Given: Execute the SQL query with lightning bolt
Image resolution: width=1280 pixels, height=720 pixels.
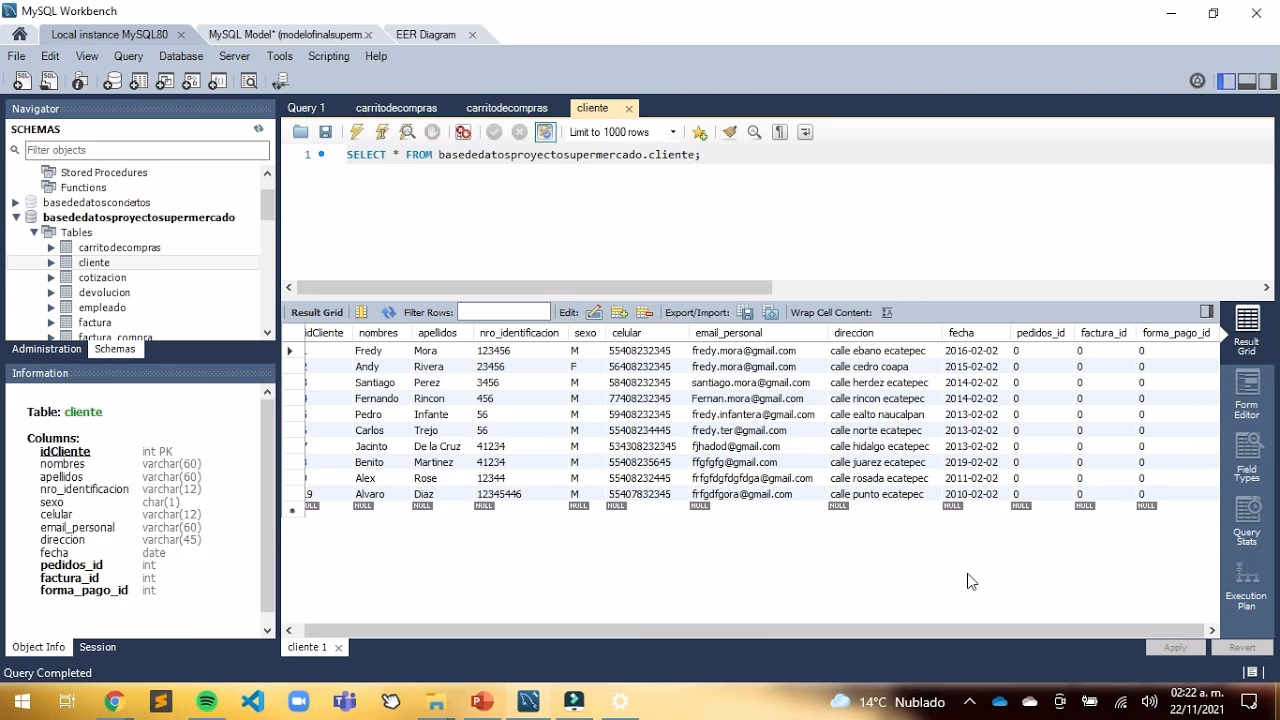Looking at the screenshot, I should [x=357, y=132].
